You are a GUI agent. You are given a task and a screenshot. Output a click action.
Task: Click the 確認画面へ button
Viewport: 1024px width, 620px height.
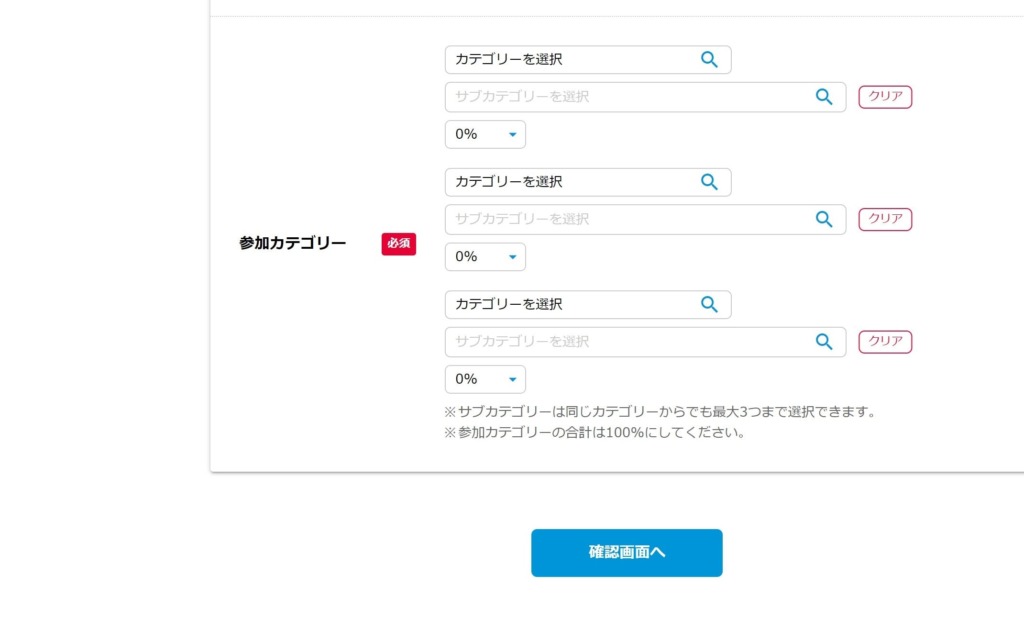click(x=627, y=553)
